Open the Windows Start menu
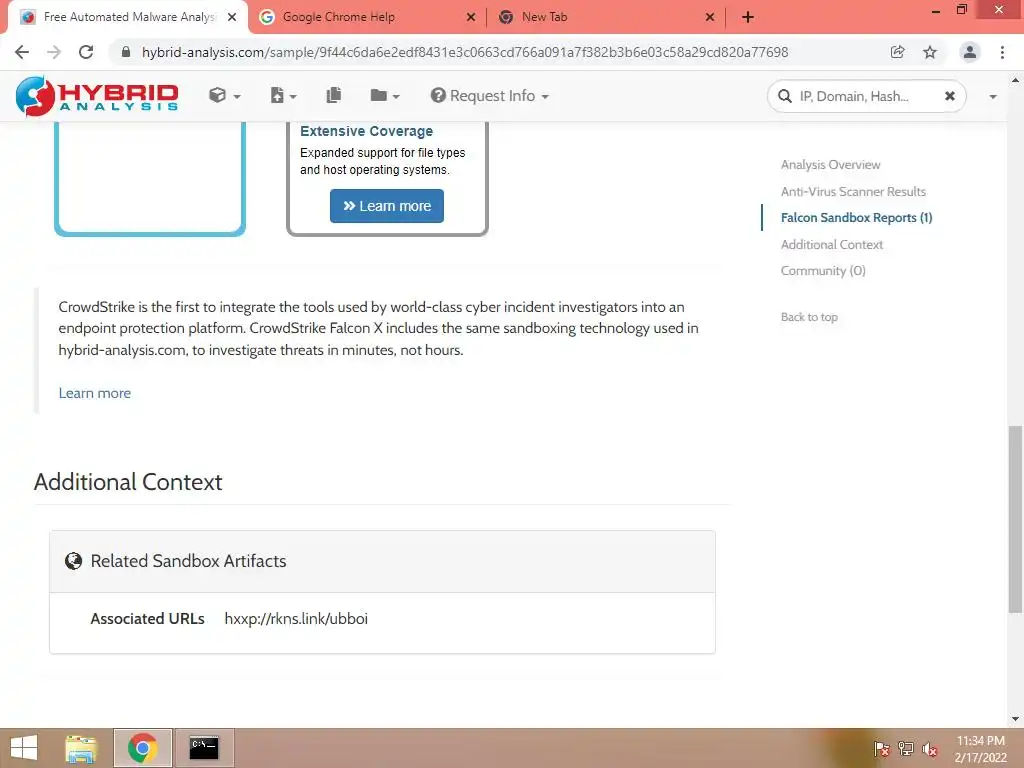Screen dimensions: 1024x768 coord(24,748)
